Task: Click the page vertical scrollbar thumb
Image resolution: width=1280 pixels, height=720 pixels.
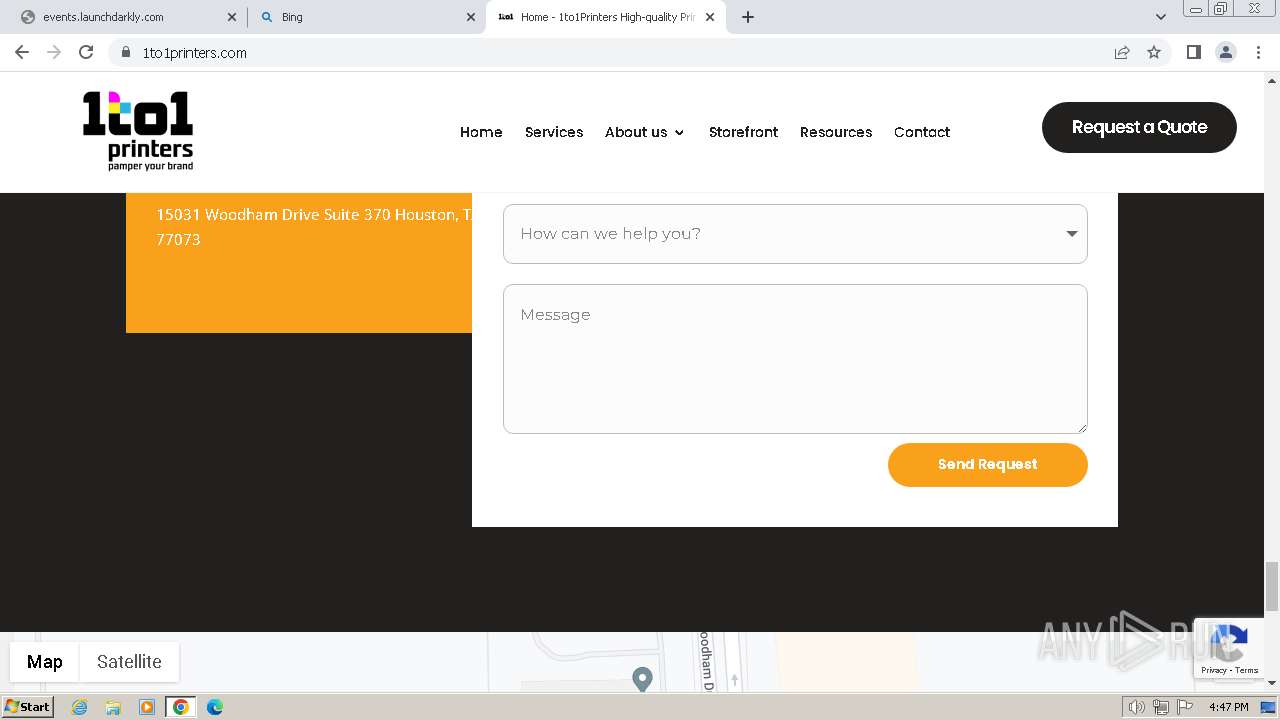Action: click(1272, 586)
